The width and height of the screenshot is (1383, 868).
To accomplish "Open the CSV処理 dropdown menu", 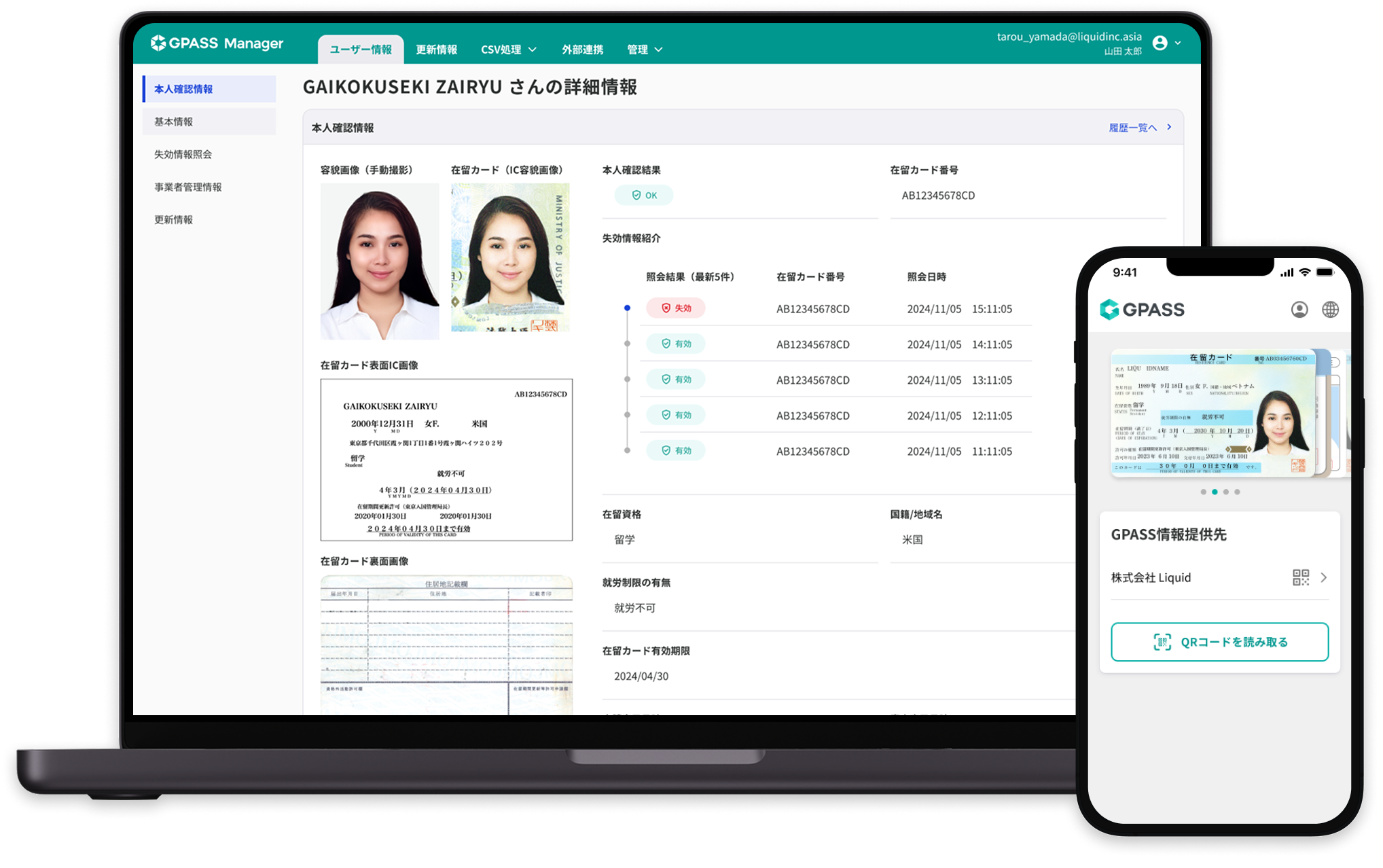I will pyautogui.click(x=508, y=49).
